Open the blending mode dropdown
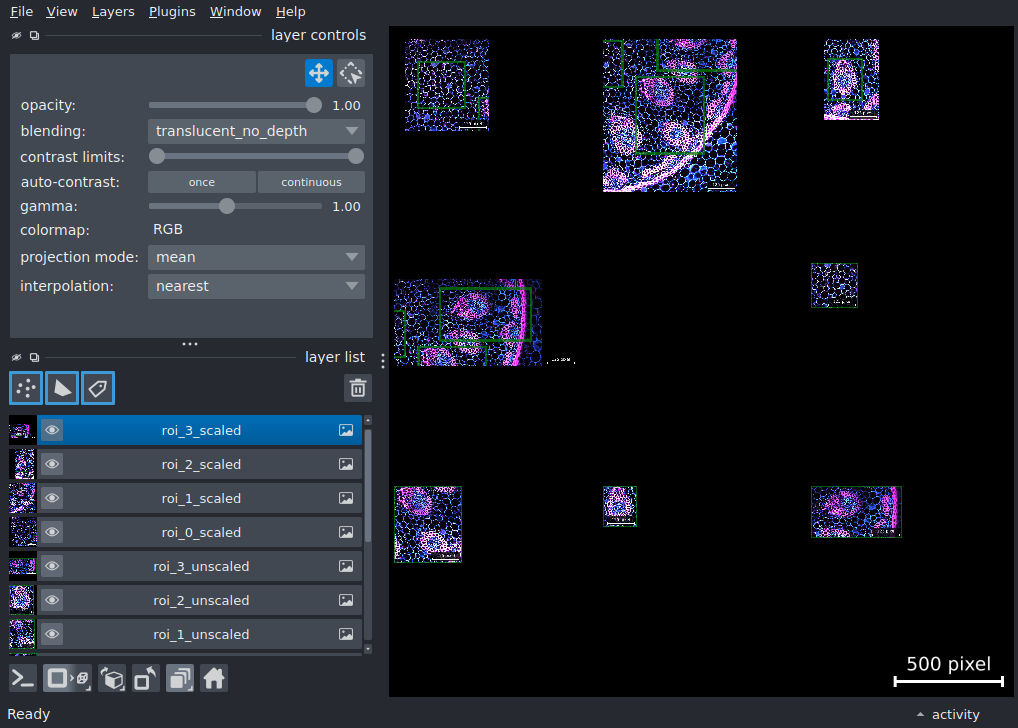This screenshot has height=728, width=1018. [256, 131]
